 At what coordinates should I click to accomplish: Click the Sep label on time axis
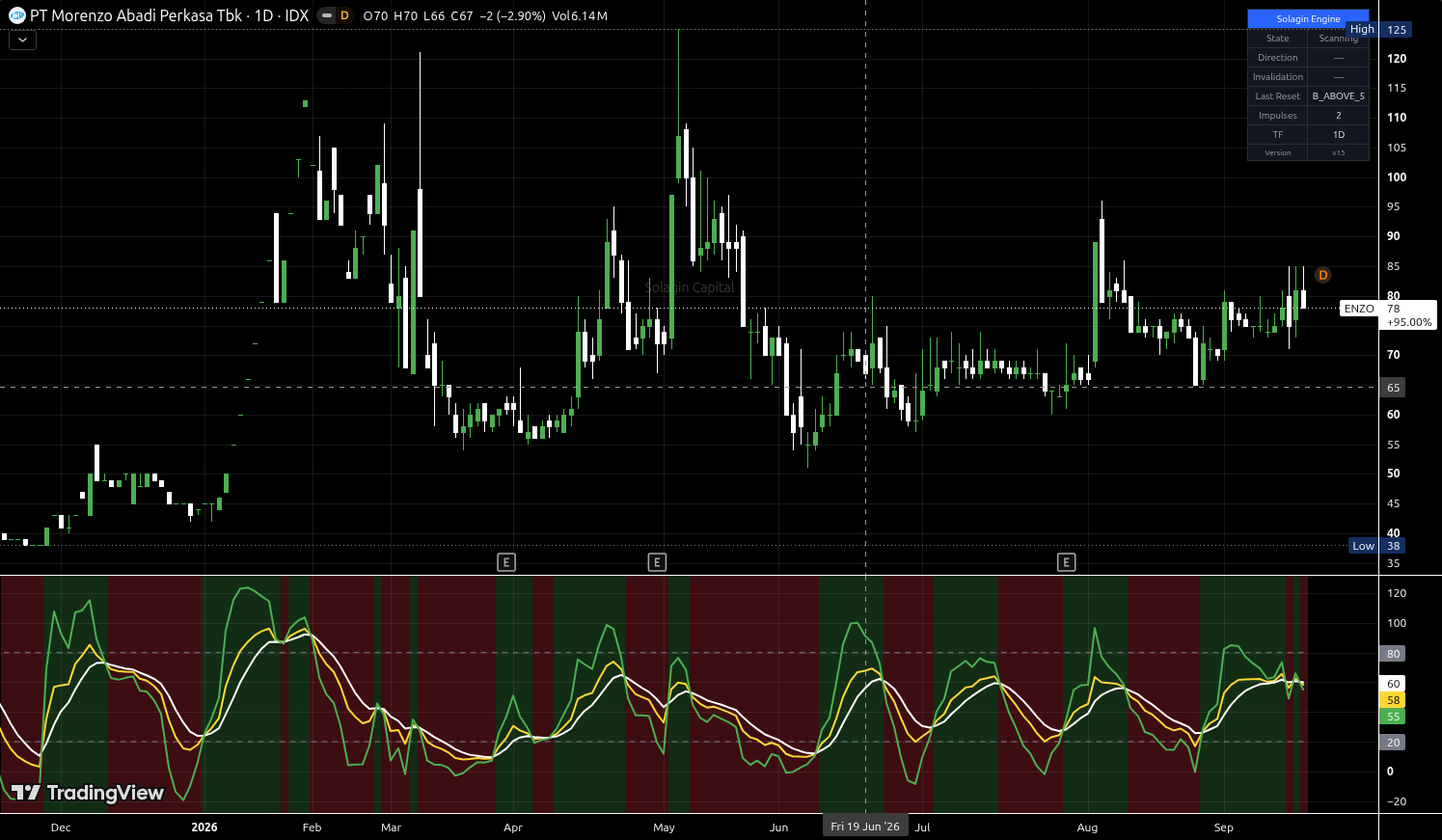[1223, 827]
